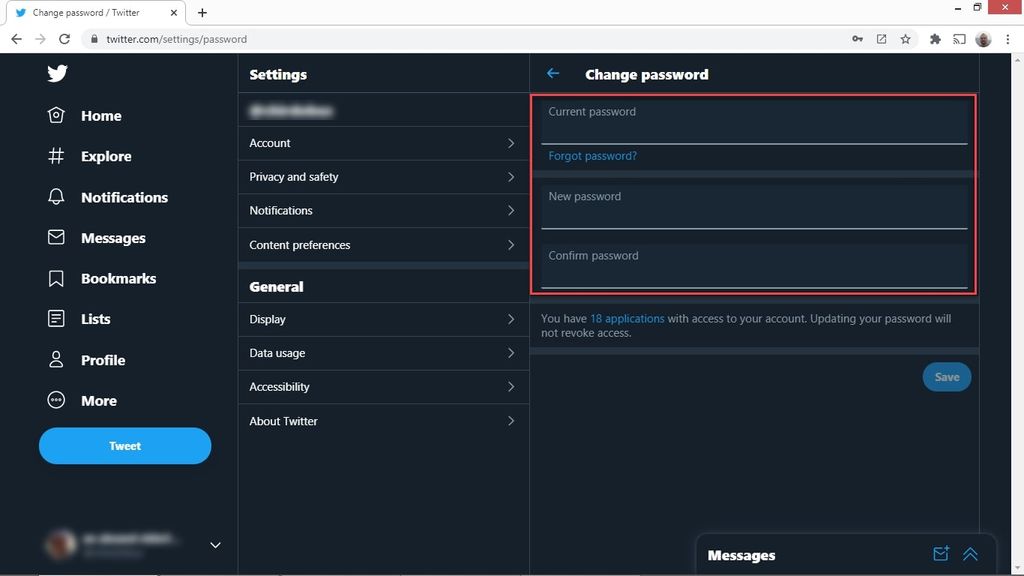Open Bookmarks via the bookmark icon
The width and height of the screenshot is (1024, 576).
pyautogui.click(x=57, y=278)
